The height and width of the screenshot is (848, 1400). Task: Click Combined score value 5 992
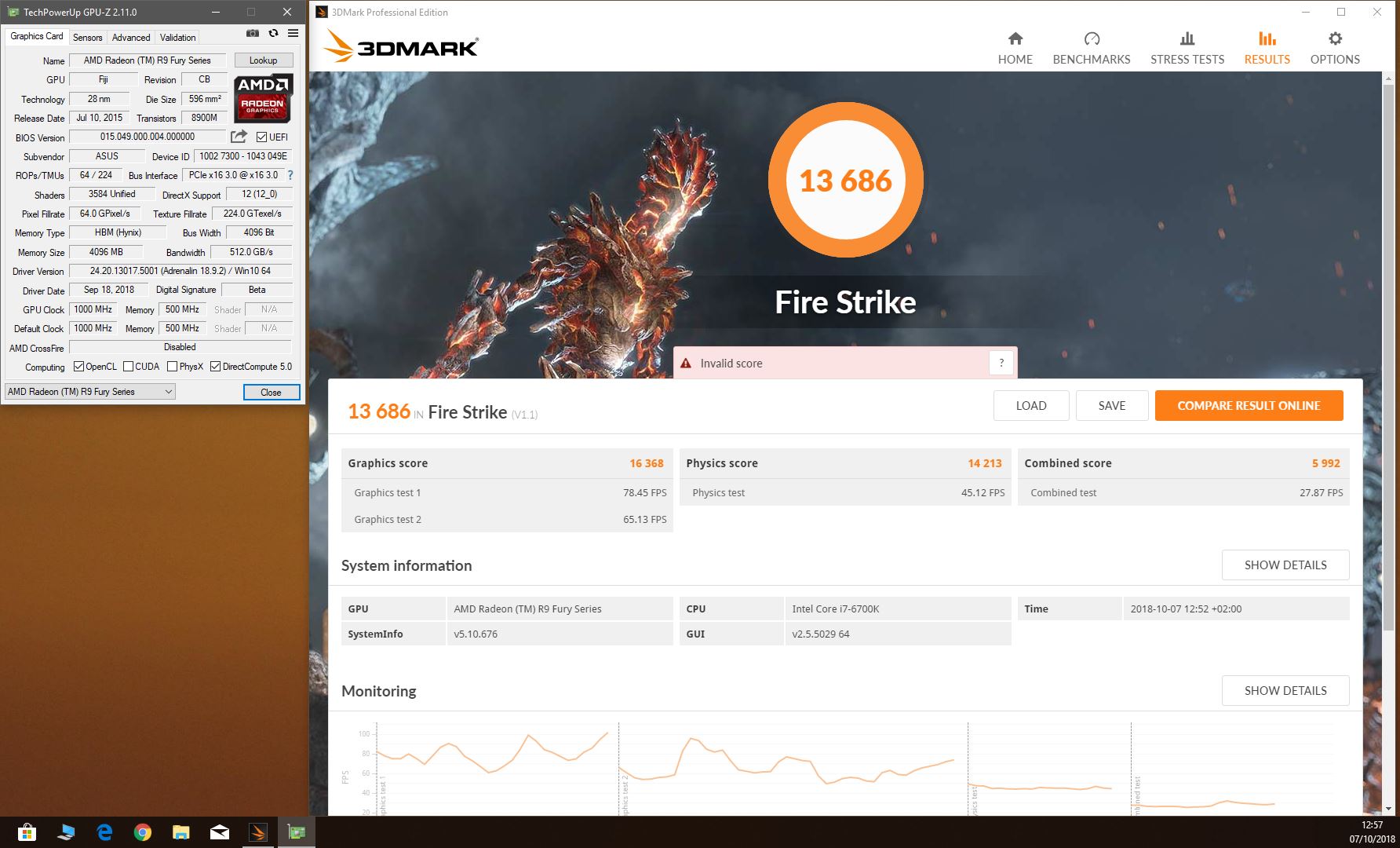point(1325,463)
